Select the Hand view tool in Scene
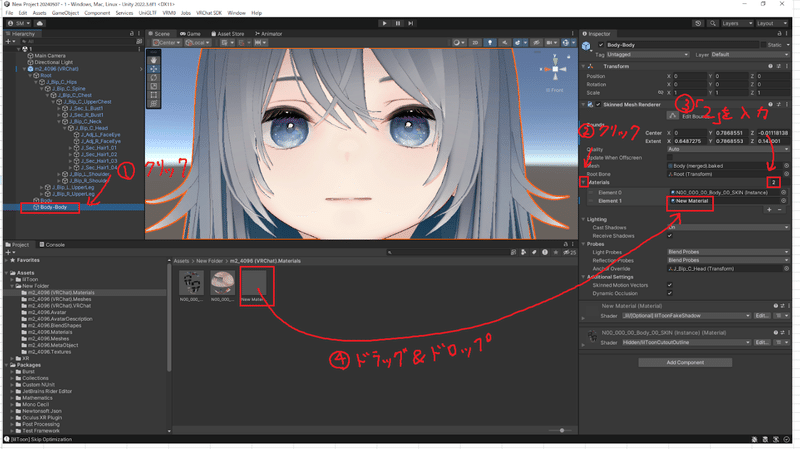 [154, 60]
